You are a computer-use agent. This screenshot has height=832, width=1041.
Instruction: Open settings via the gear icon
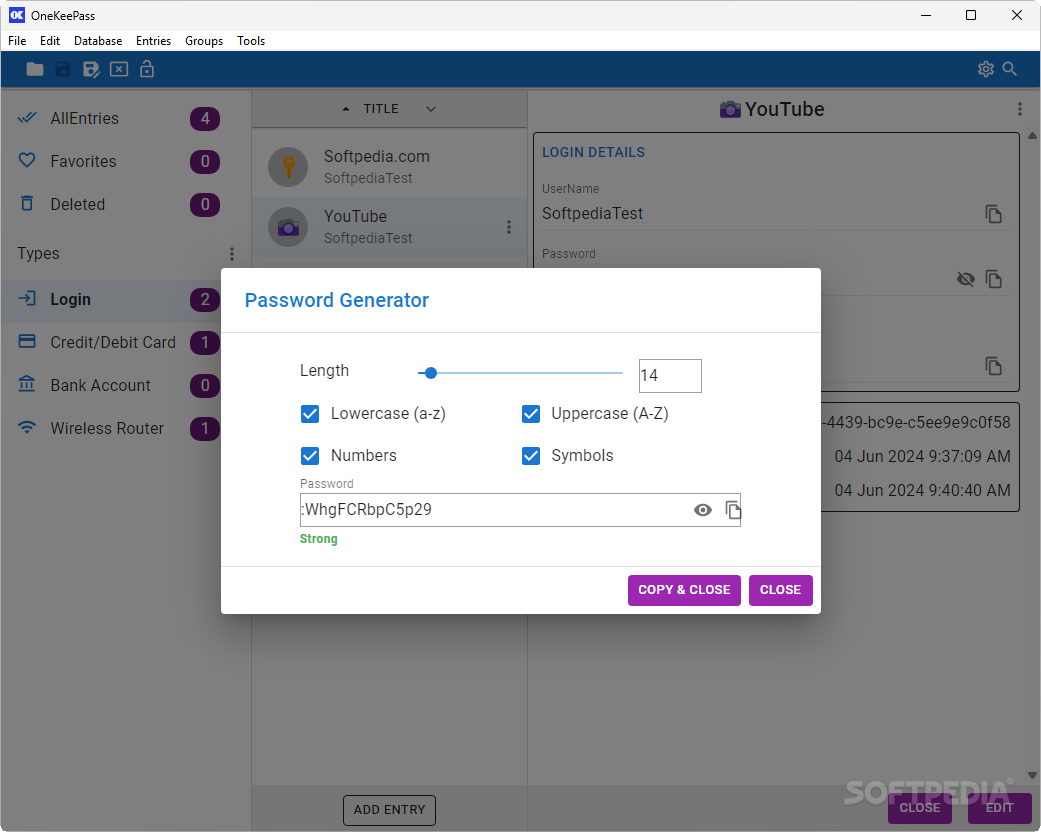[x=986, y=69]
